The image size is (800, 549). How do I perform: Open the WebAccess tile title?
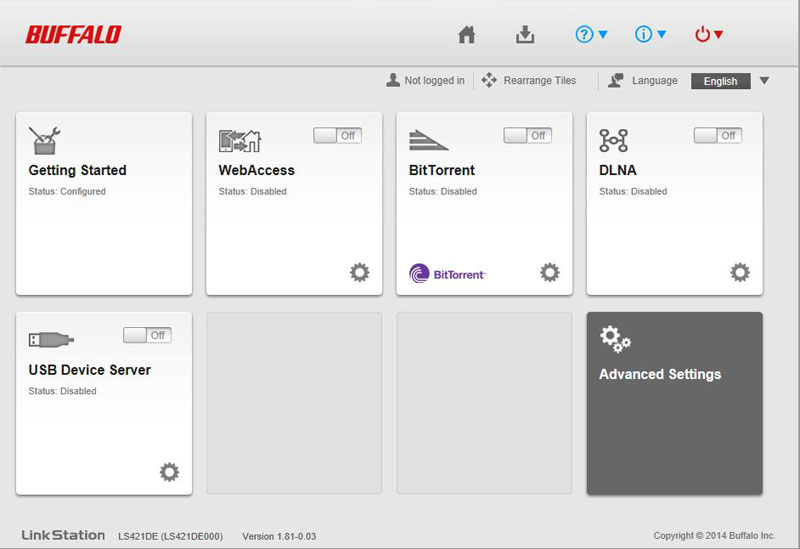257,170
